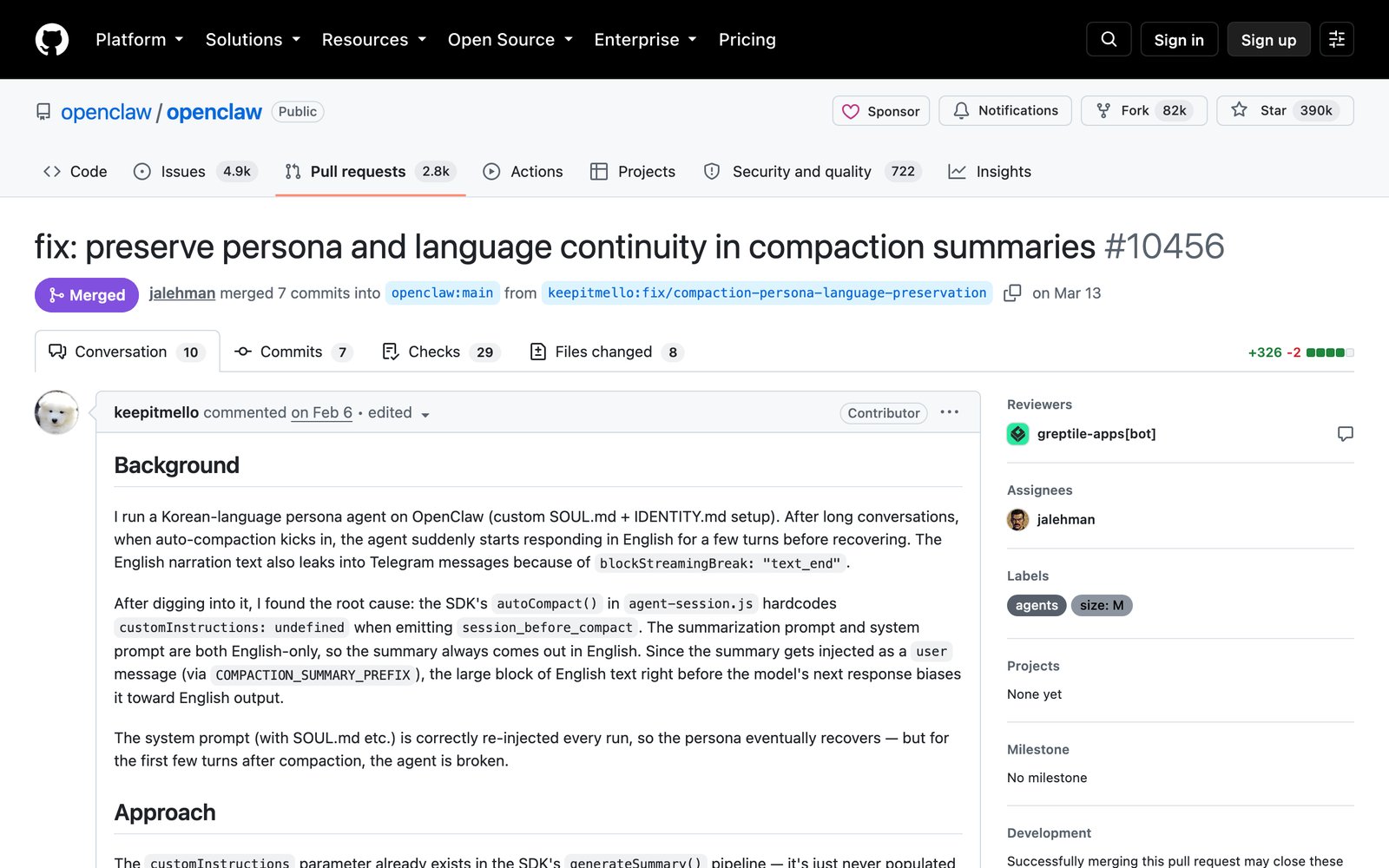1389x868 pixels.
Task: Open keepitmello's avatar picture
Action: [x=56, y=412]
